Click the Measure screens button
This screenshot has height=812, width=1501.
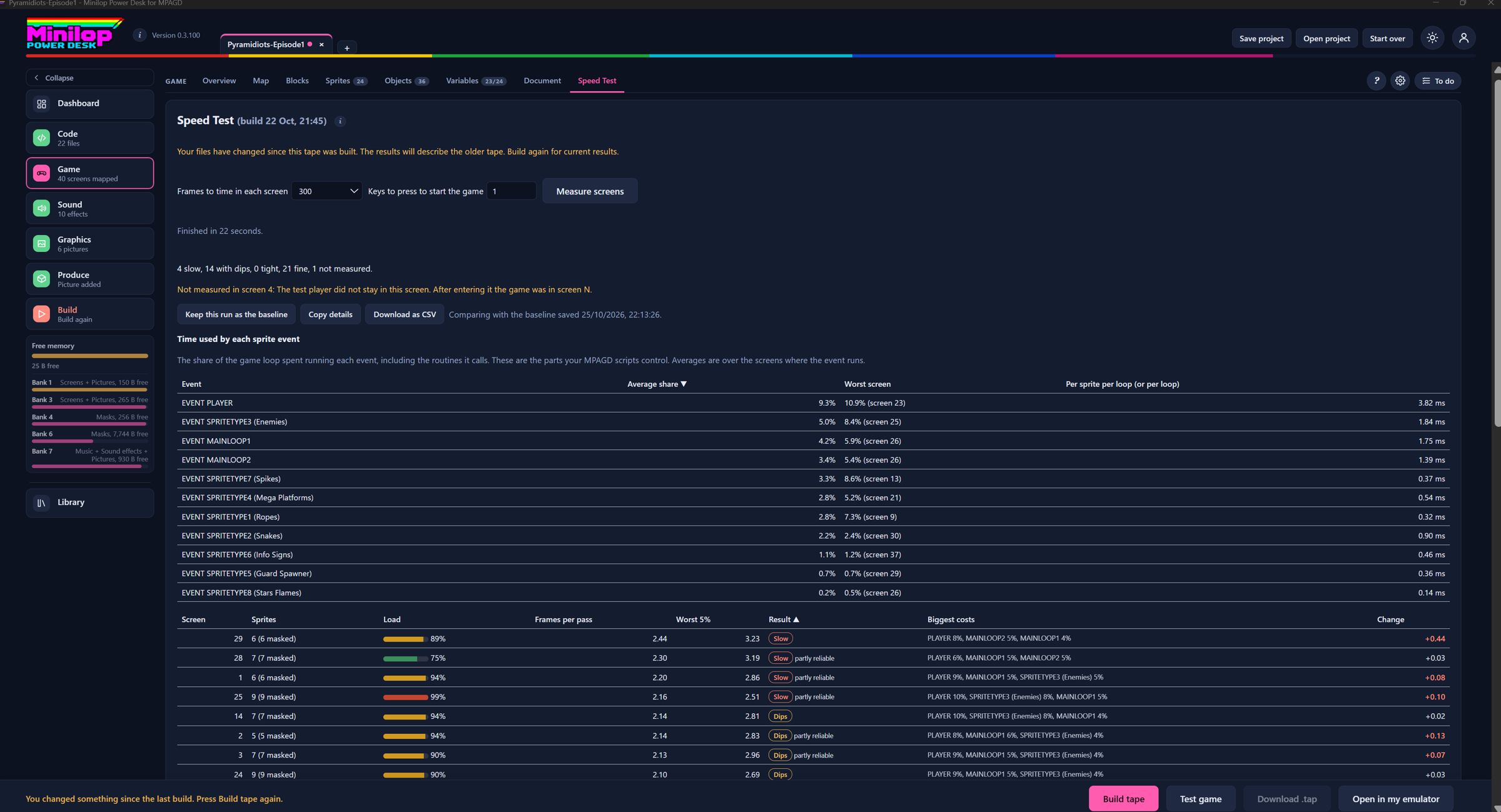(x=590, y=191)
